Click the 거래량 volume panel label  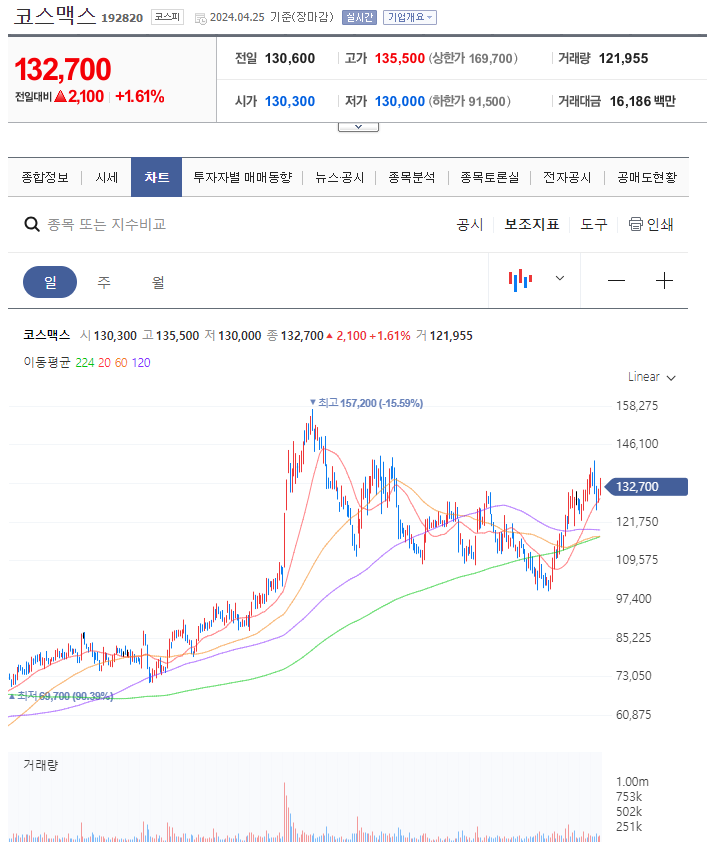(x=40, y=765)
